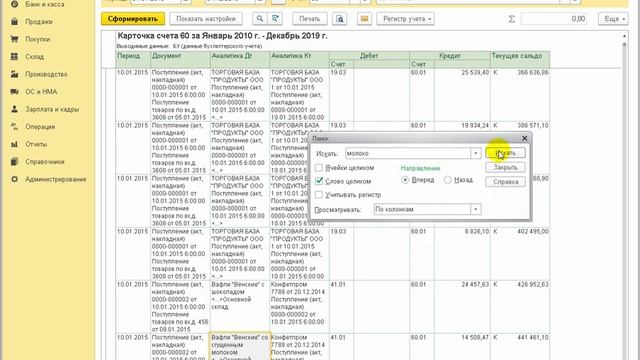
Task: Click the Закрыть button in search dialog
Action: (x=505, y=167)
